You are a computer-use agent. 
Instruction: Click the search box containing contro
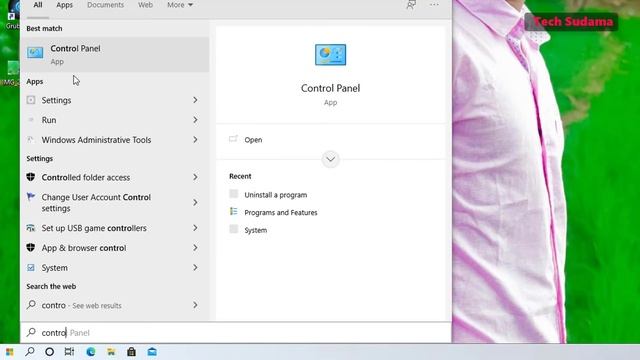(236, 333)
